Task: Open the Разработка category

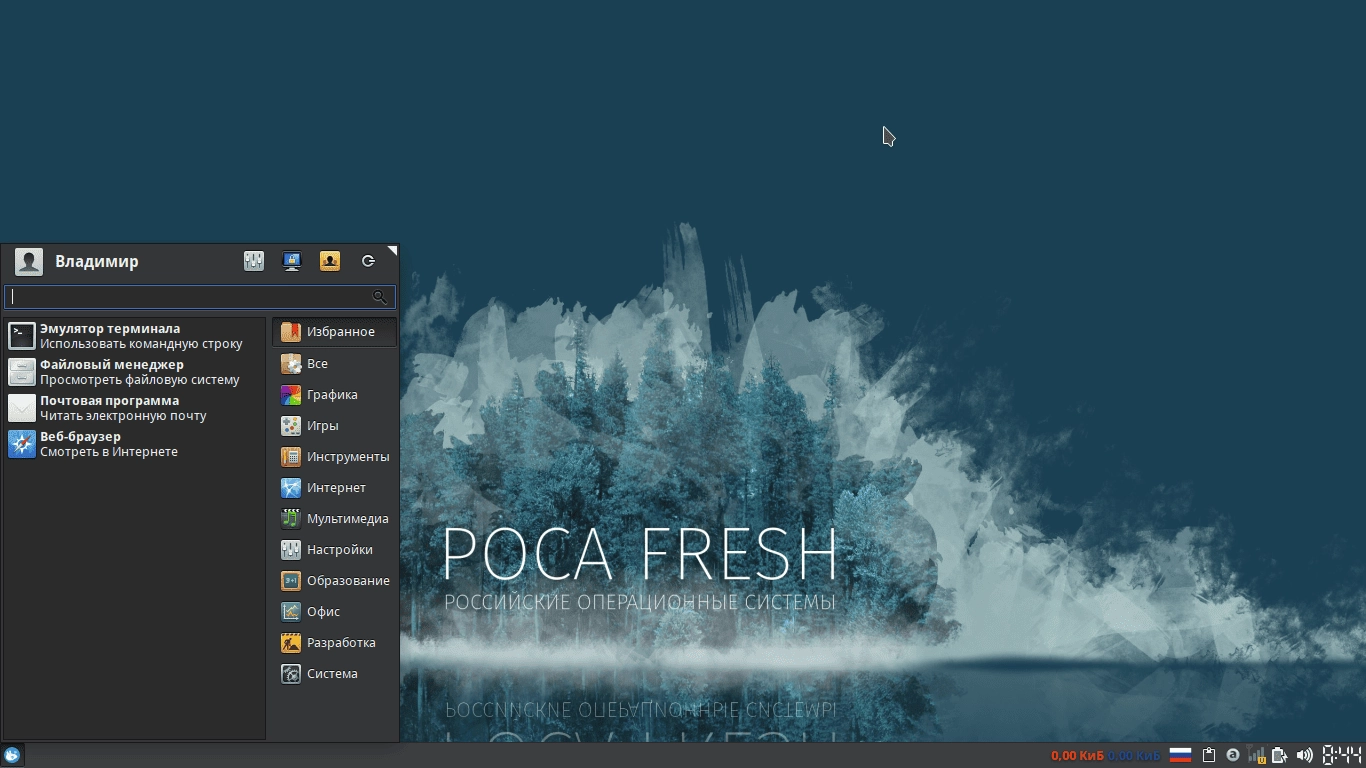Action: 334,642
